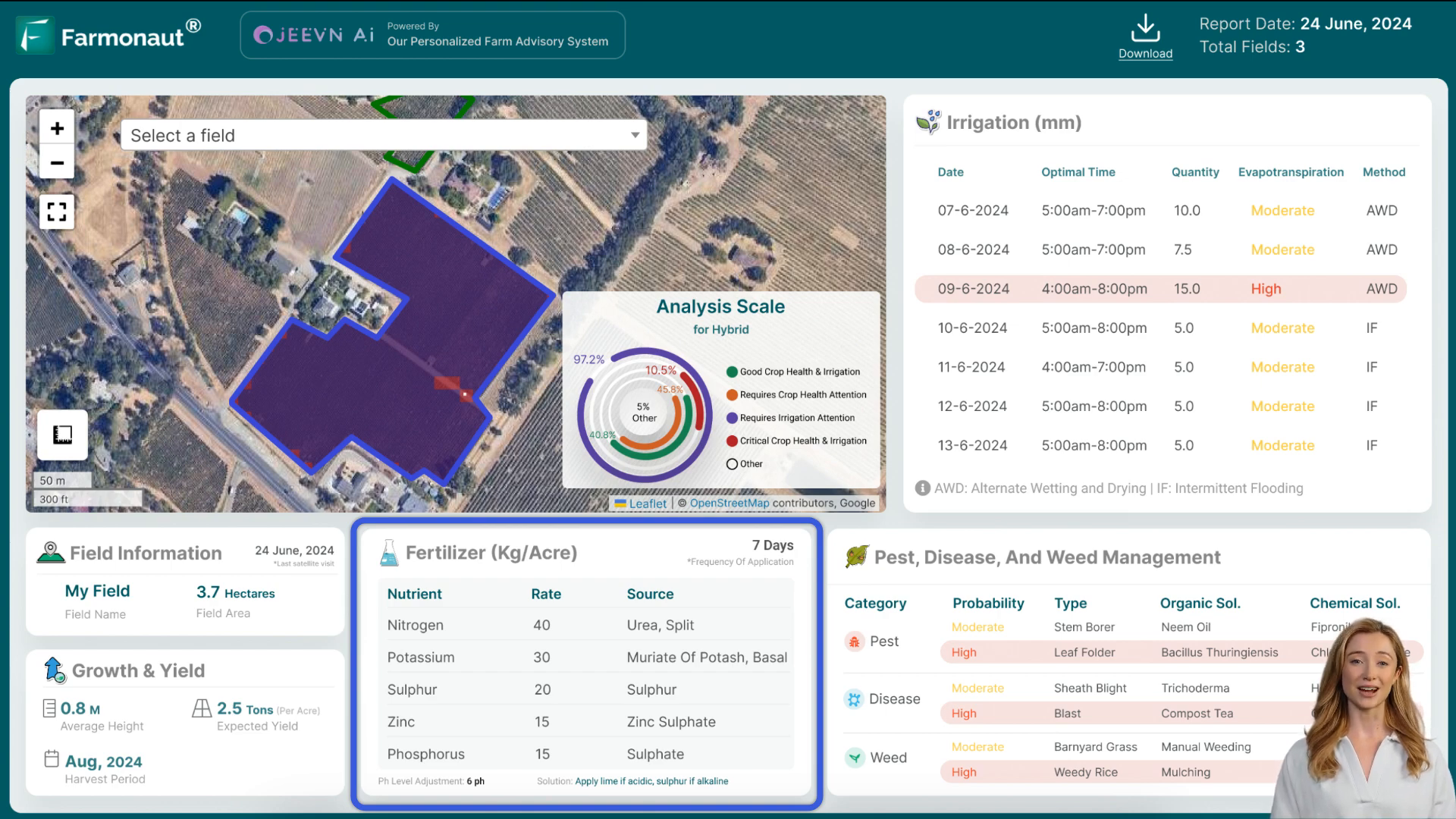Click the zoom out button on map

click(57, 162)
